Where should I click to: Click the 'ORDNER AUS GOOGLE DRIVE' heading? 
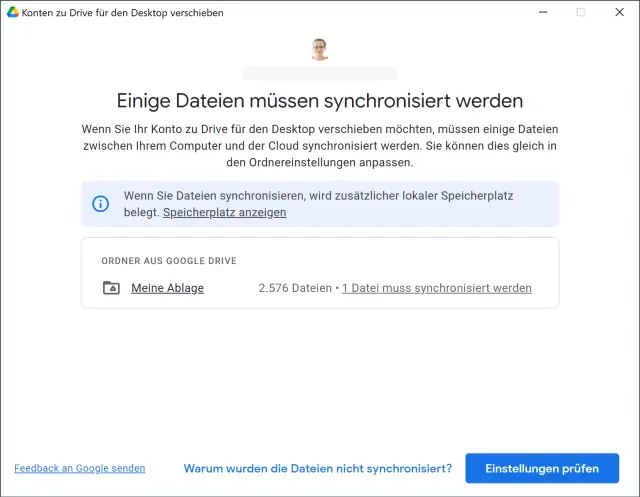click(169, 261)
